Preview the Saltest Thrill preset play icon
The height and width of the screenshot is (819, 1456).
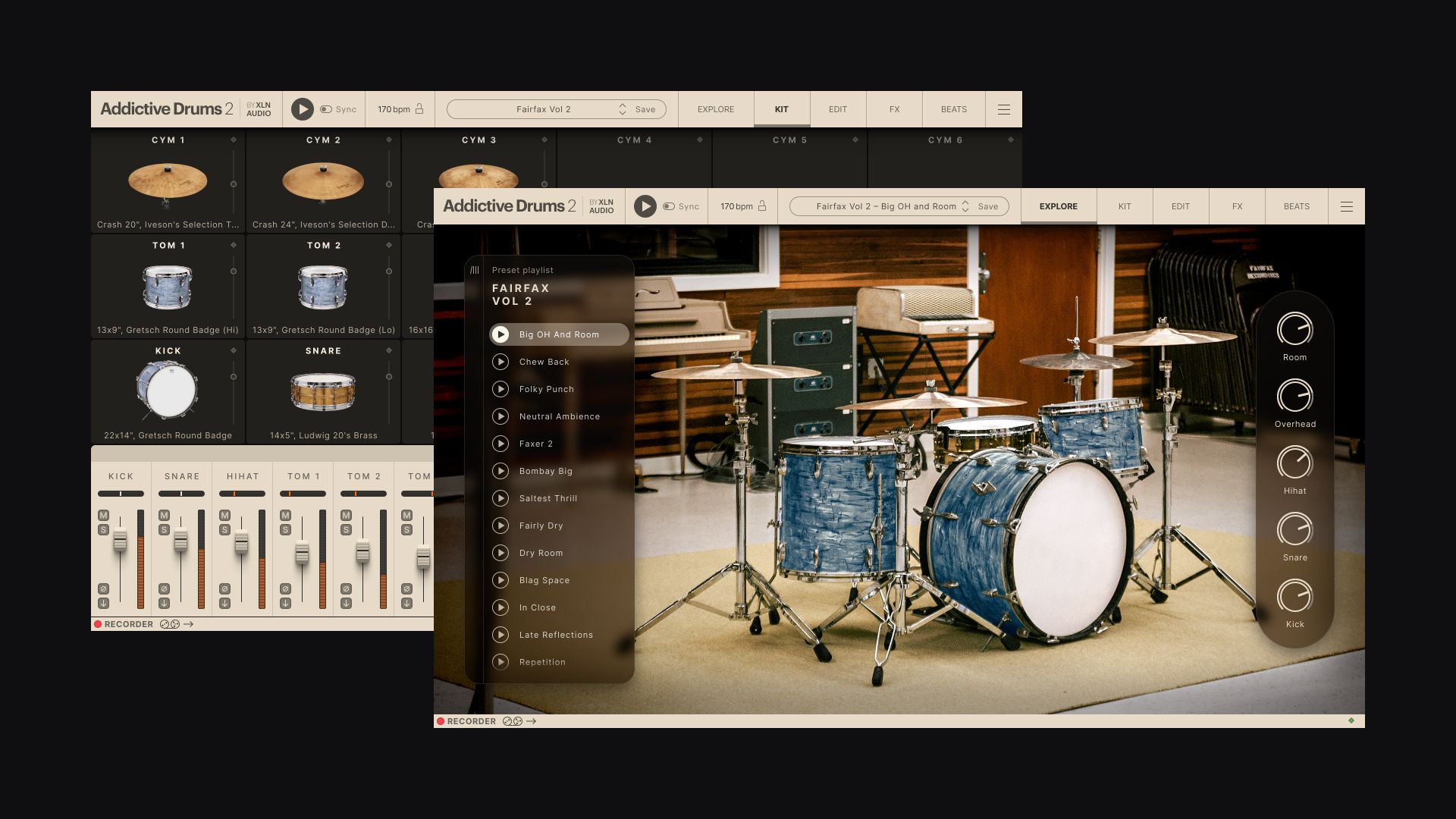(x=500, y=498)
